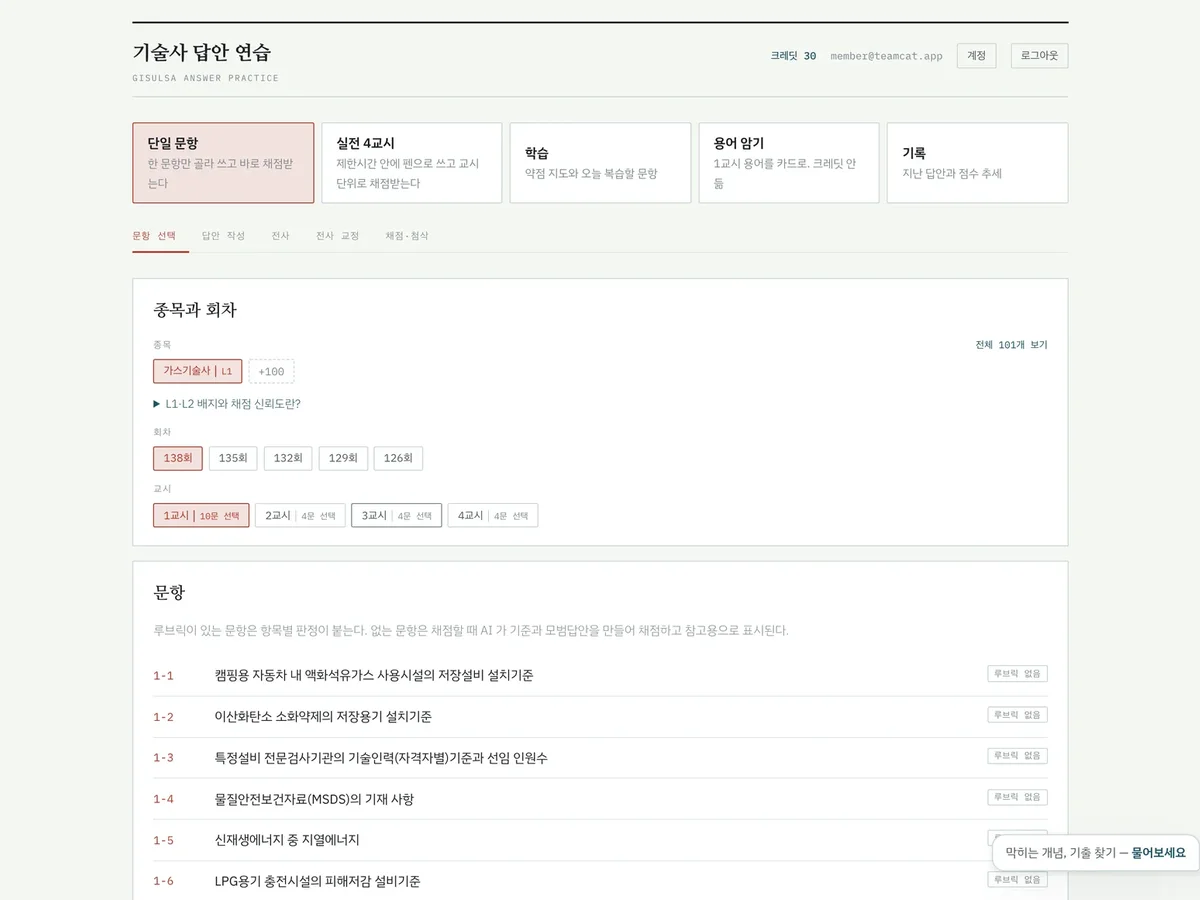
Task: Click the 전체 101개 보기 link
Action: (x=1011, y=345)
